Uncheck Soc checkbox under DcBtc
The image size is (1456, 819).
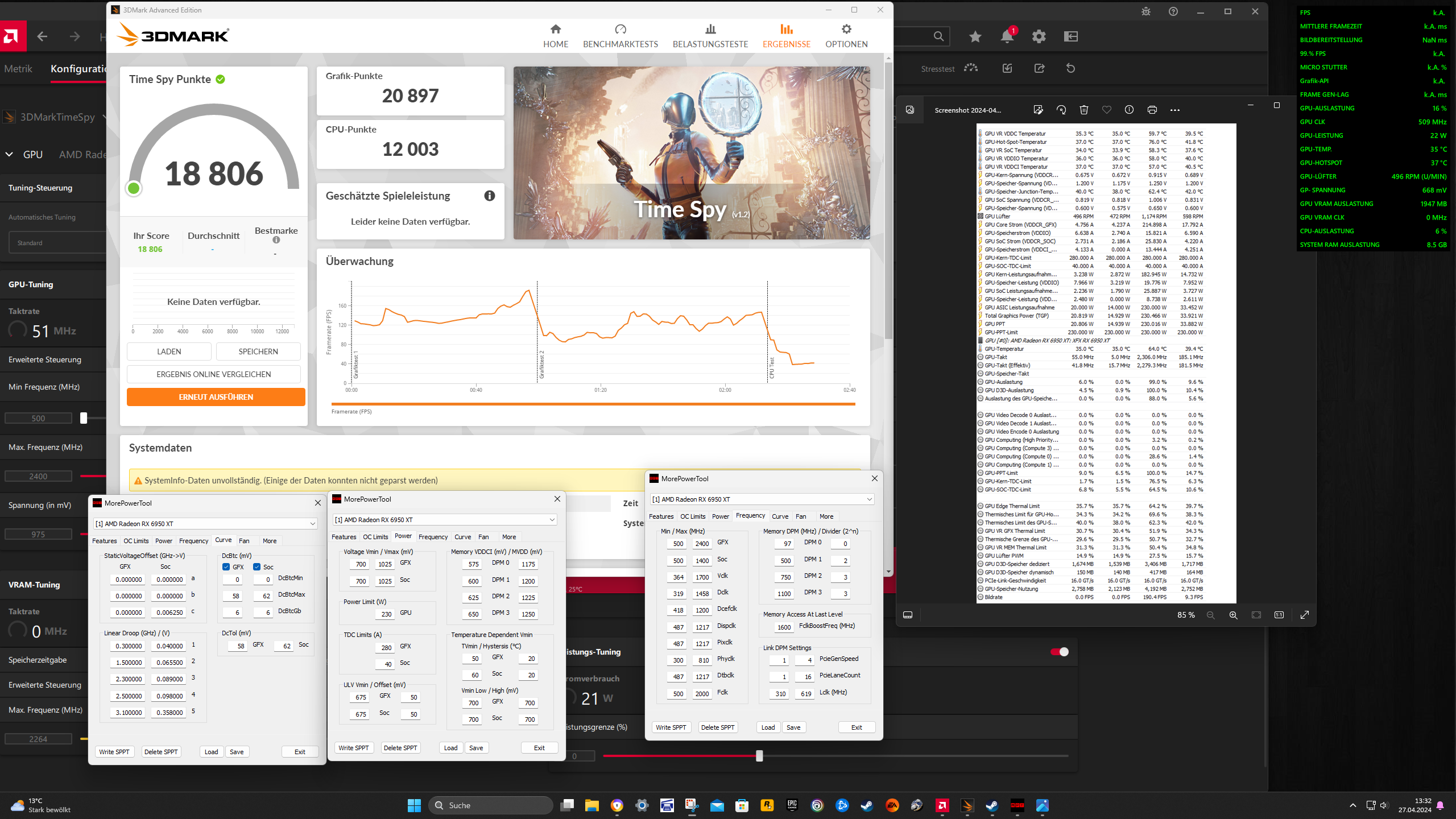point(257,566)
